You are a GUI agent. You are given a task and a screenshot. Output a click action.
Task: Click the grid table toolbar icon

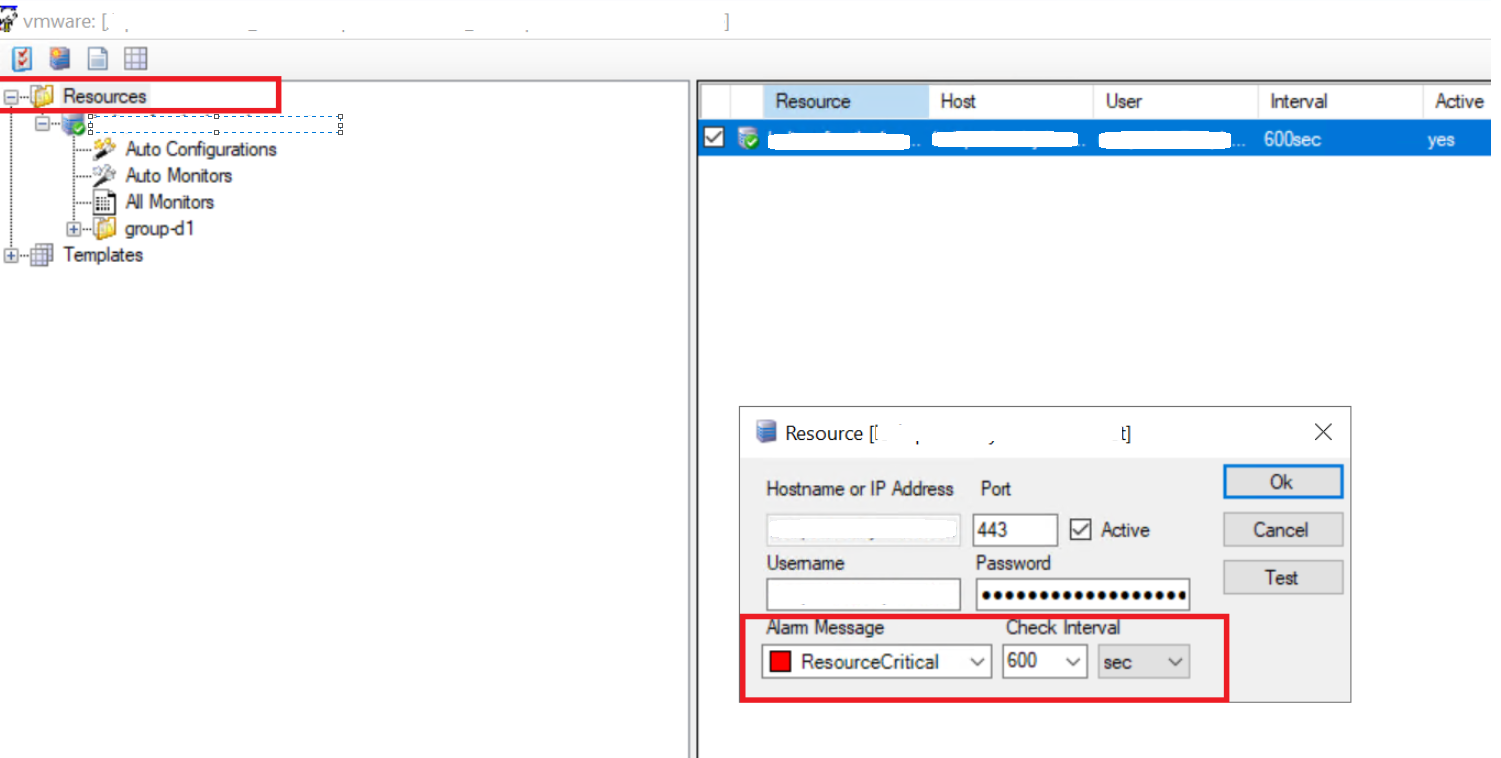coord(135,58)
